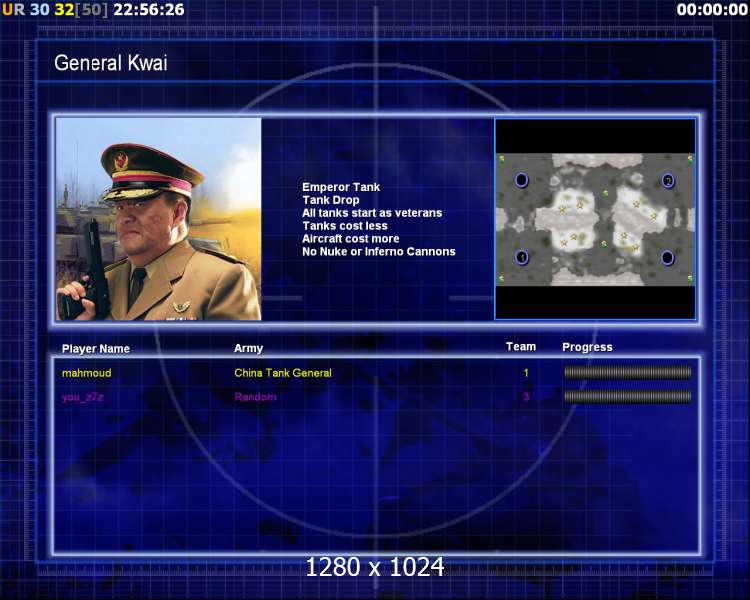The image size is (750, 600).
Task: Select unnumbered start marker directly below marker 2
Action: pyautogui.click(x=667, y=257)
